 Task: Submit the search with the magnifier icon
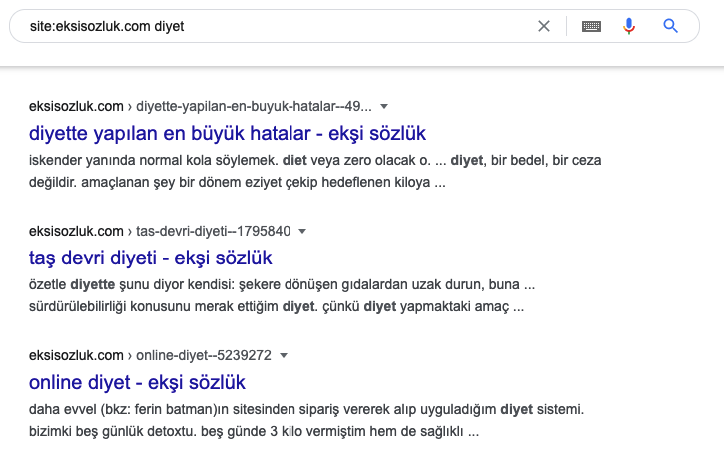(670, 26)
